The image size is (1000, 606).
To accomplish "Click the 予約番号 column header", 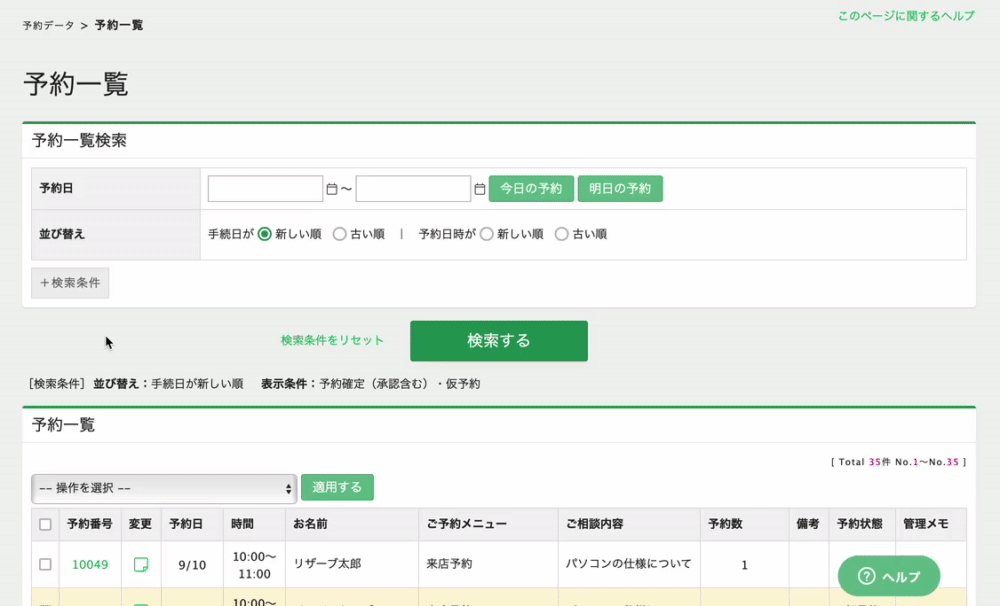I will [x=89, y=524].
